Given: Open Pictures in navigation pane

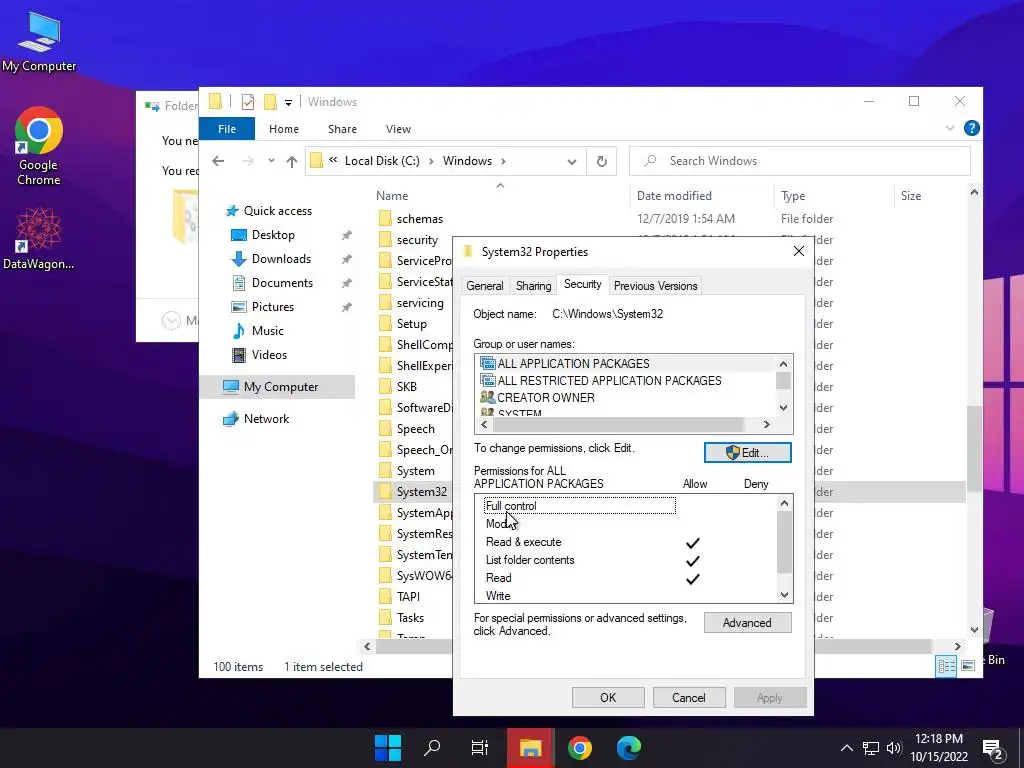Looking at the screenshot, I should 273,307.
